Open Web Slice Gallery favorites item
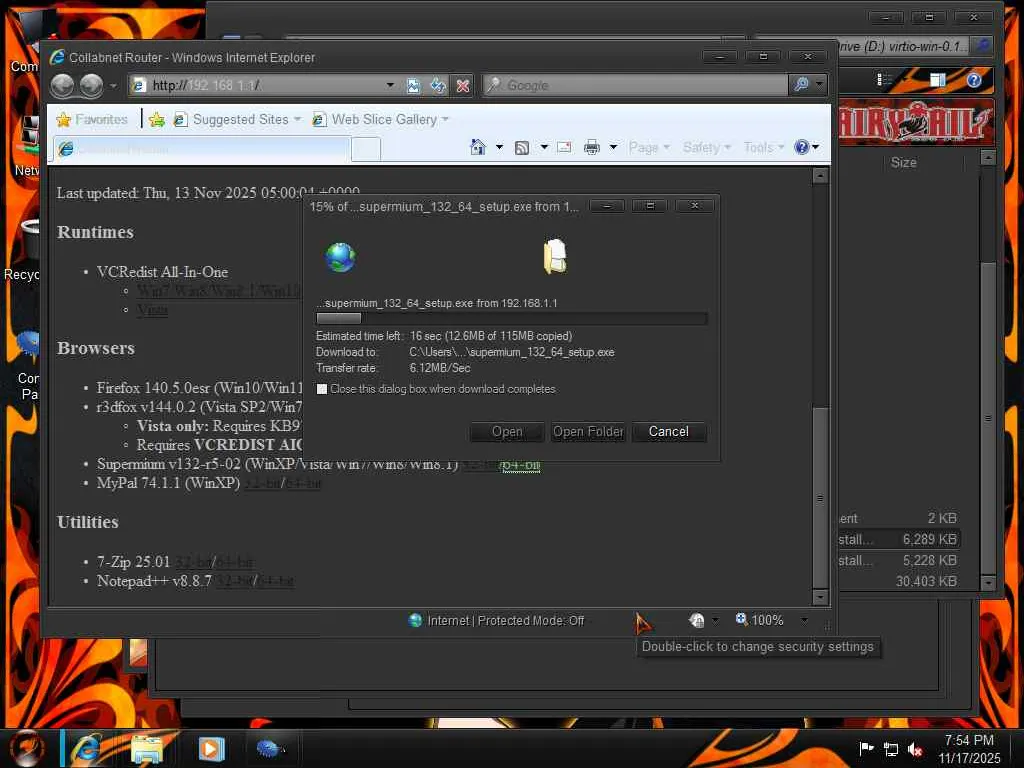1024x768 pixels. coord(381,120)
